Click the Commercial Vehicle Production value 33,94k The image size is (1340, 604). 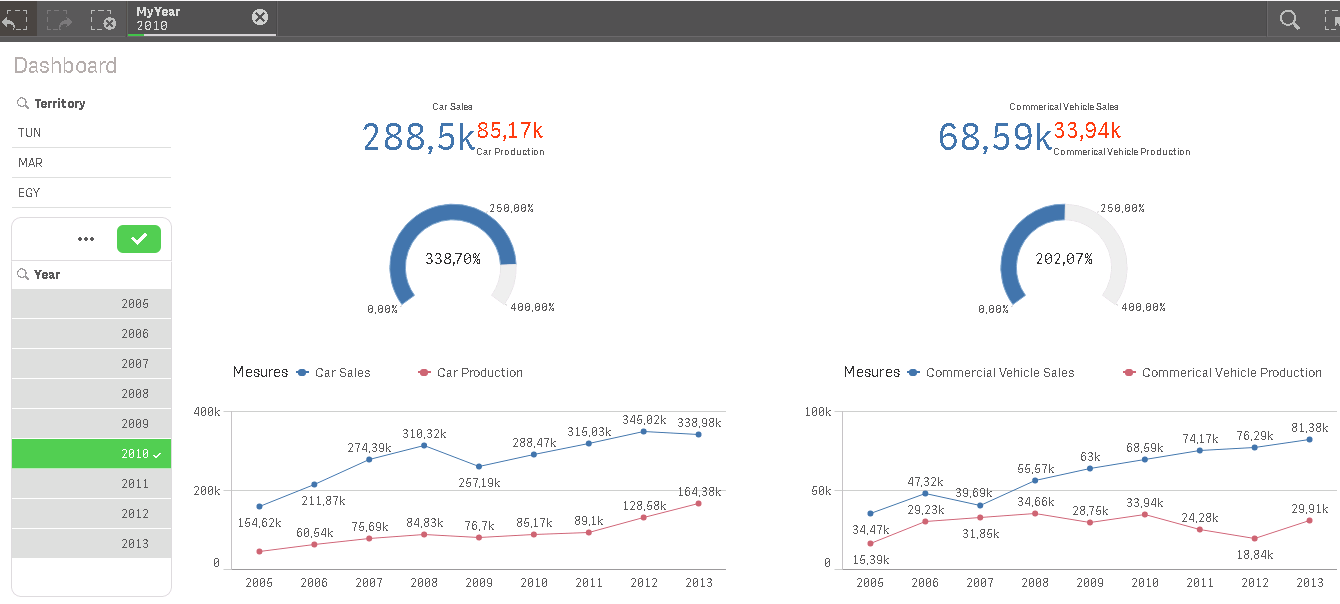click(1087, 130)
